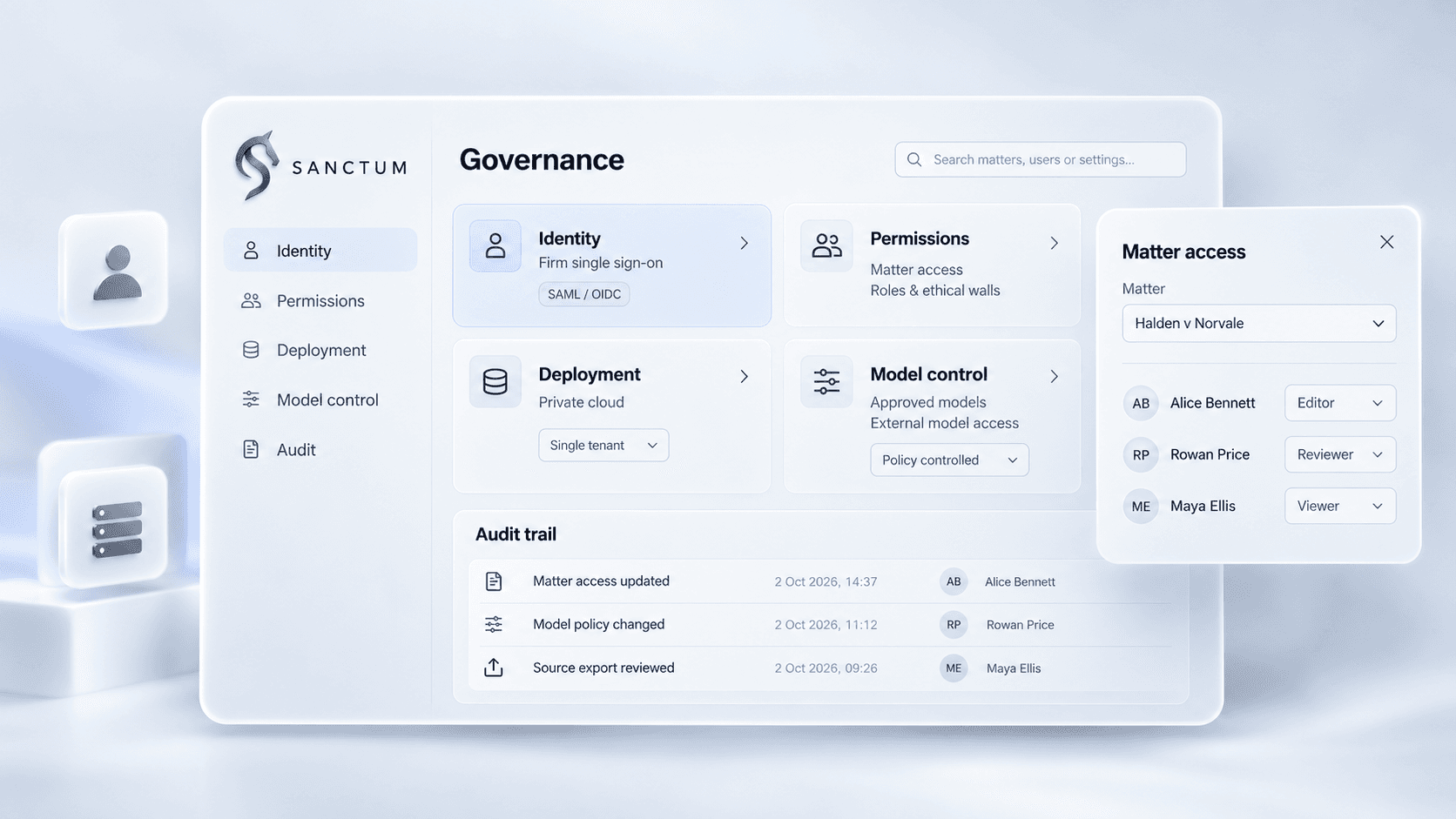
Task: Close the Matter access panel
Action: pos(1386,242)
